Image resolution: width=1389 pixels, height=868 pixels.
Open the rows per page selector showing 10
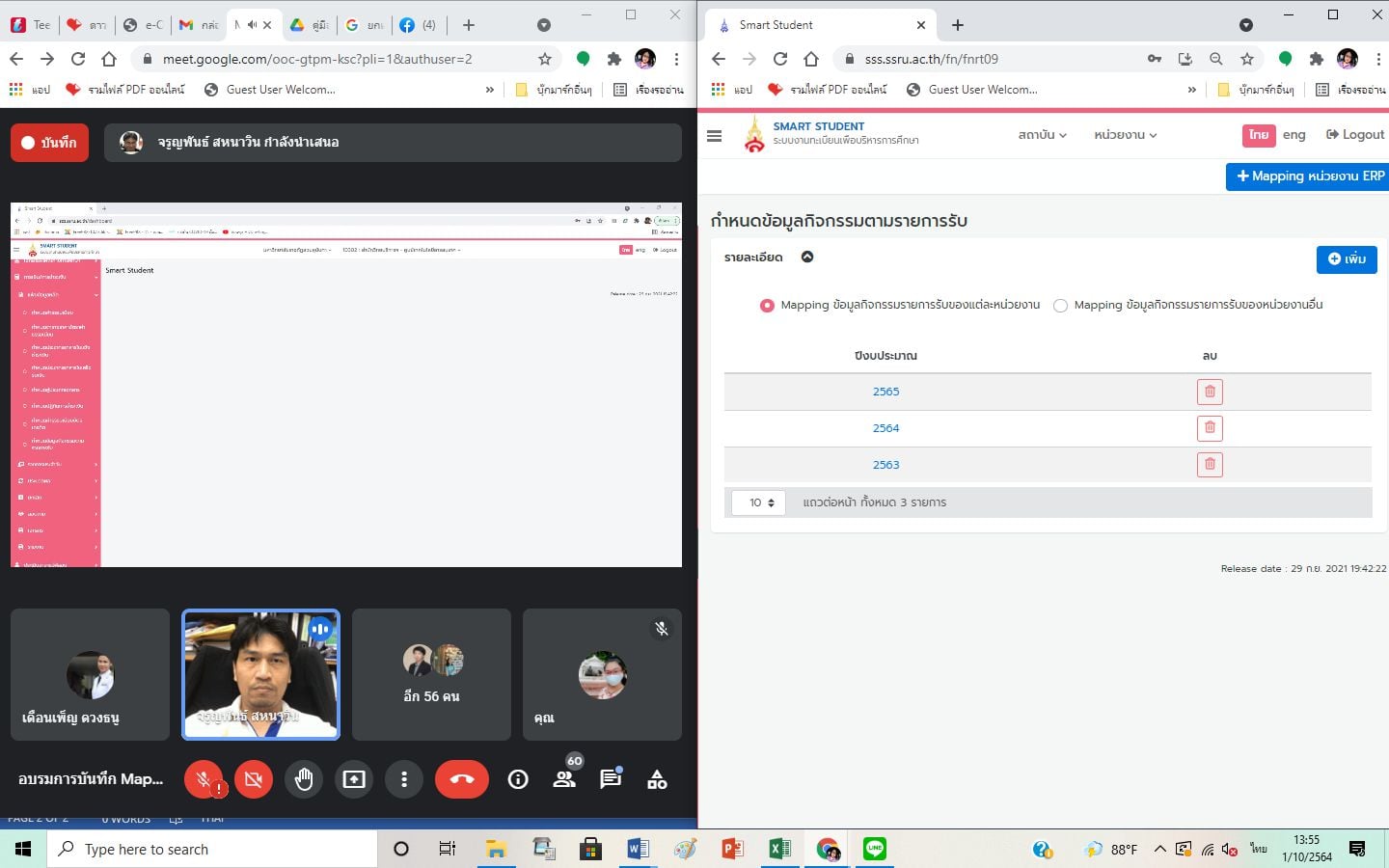coord(759,502)
